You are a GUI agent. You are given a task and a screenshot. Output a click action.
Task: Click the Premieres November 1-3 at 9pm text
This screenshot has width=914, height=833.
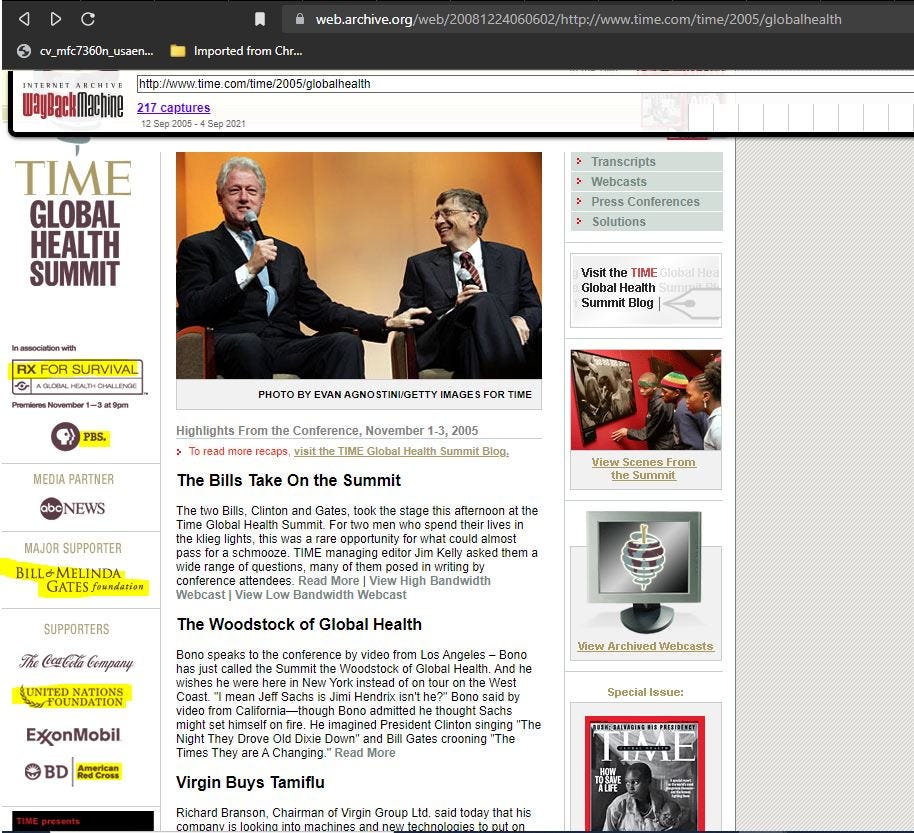[70, 405]
